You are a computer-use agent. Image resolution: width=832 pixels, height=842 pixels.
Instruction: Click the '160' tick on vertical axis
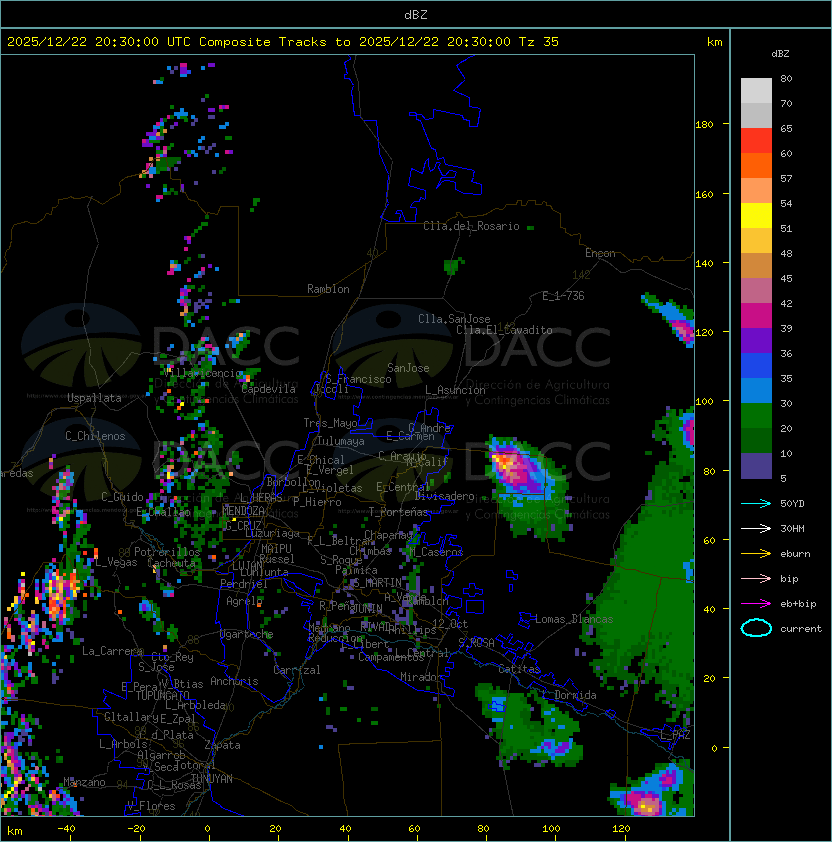tap(704, 194)
